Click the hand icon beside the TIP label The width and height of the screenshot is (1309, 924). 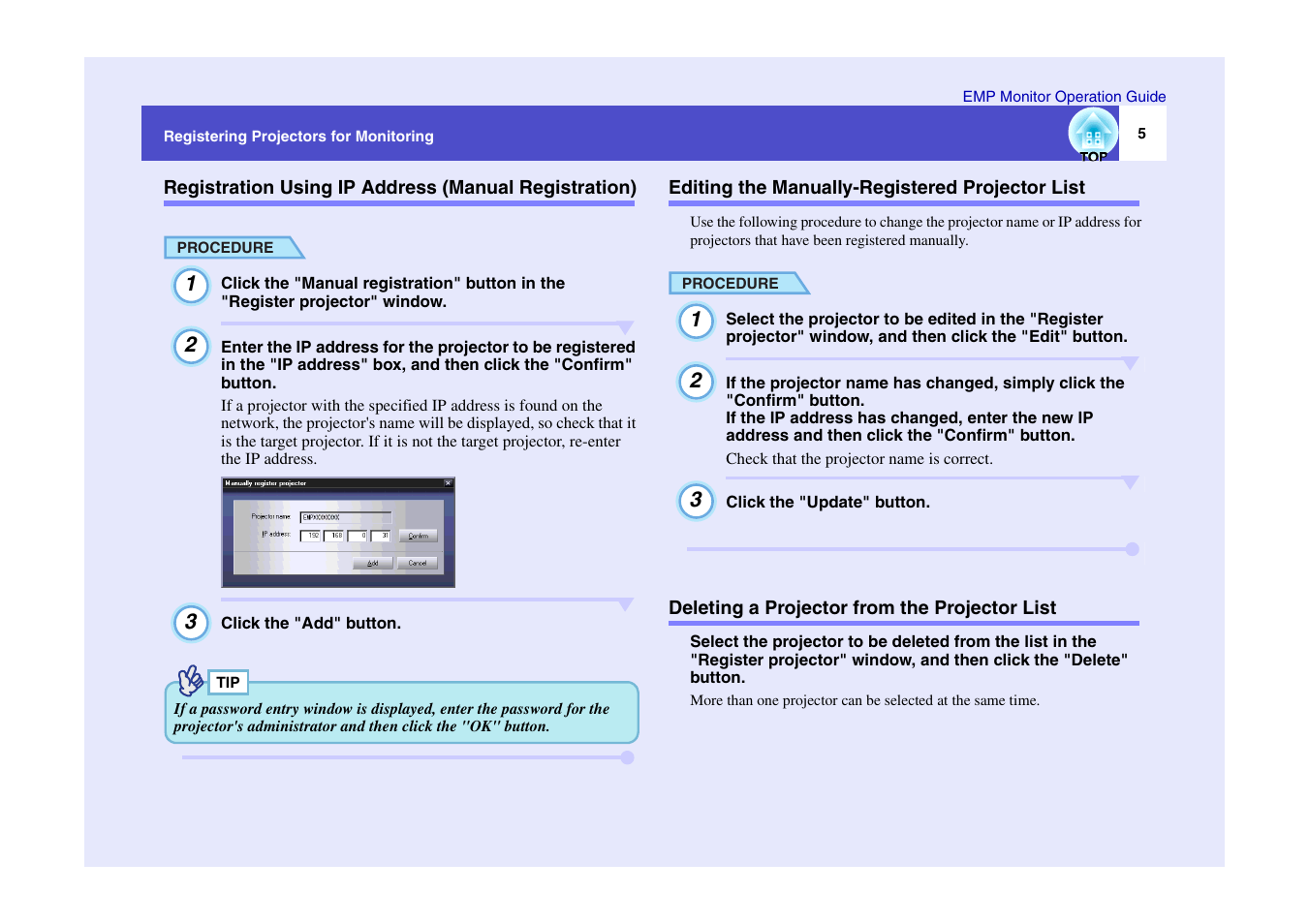191,680
